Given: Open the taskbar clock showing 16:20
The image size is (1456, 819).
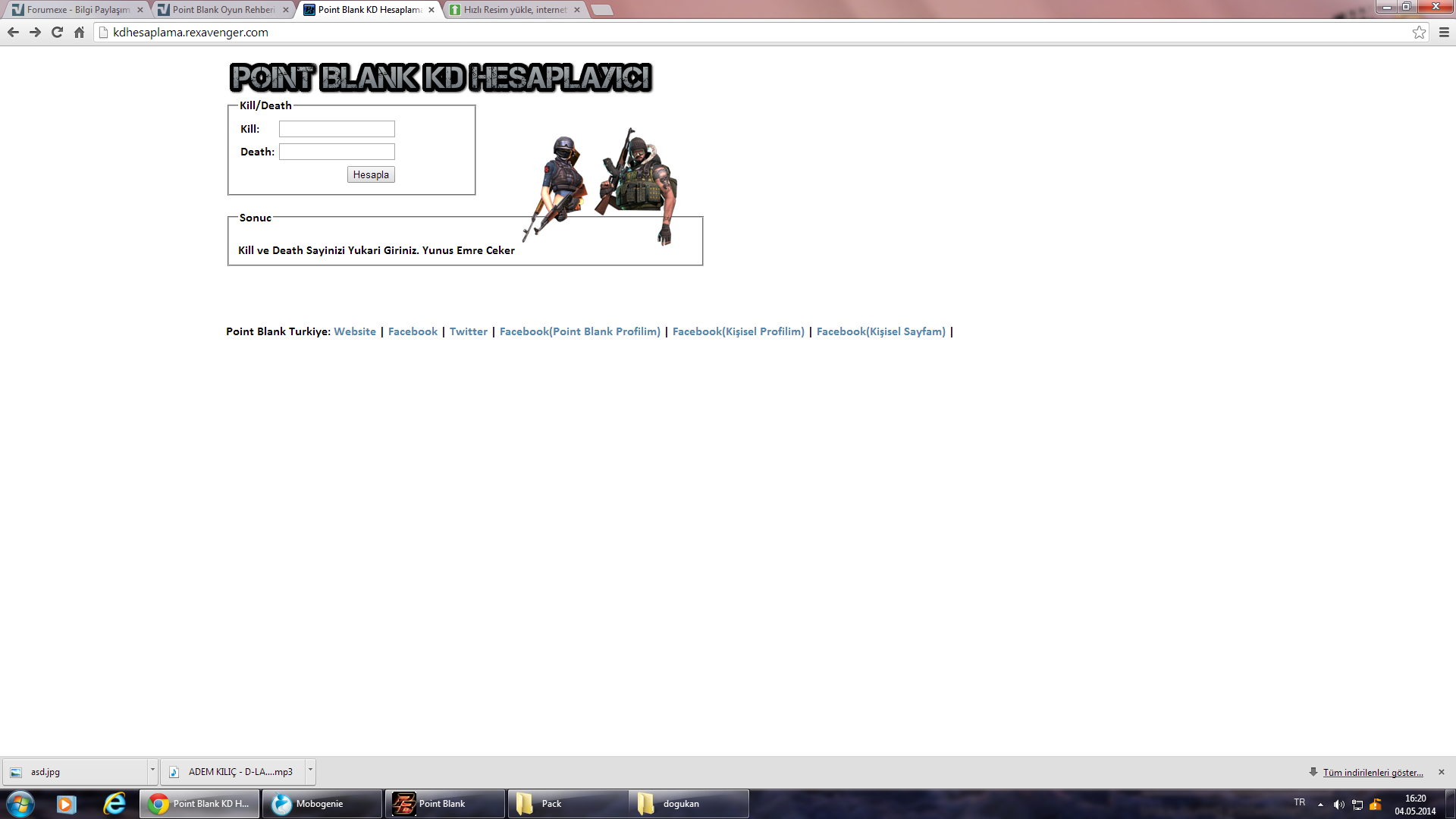Looking at the screenshot, I should pos(1415,805).
